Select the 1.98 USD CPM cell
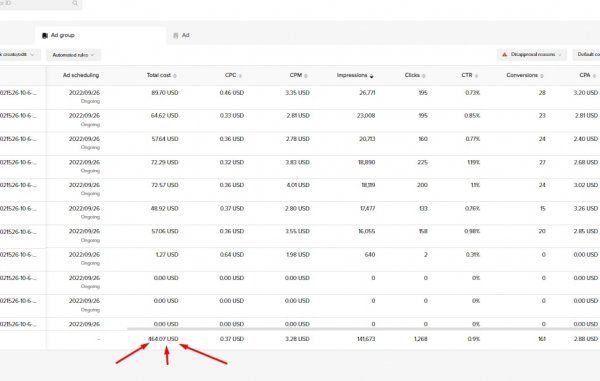 tap(297, 255)
